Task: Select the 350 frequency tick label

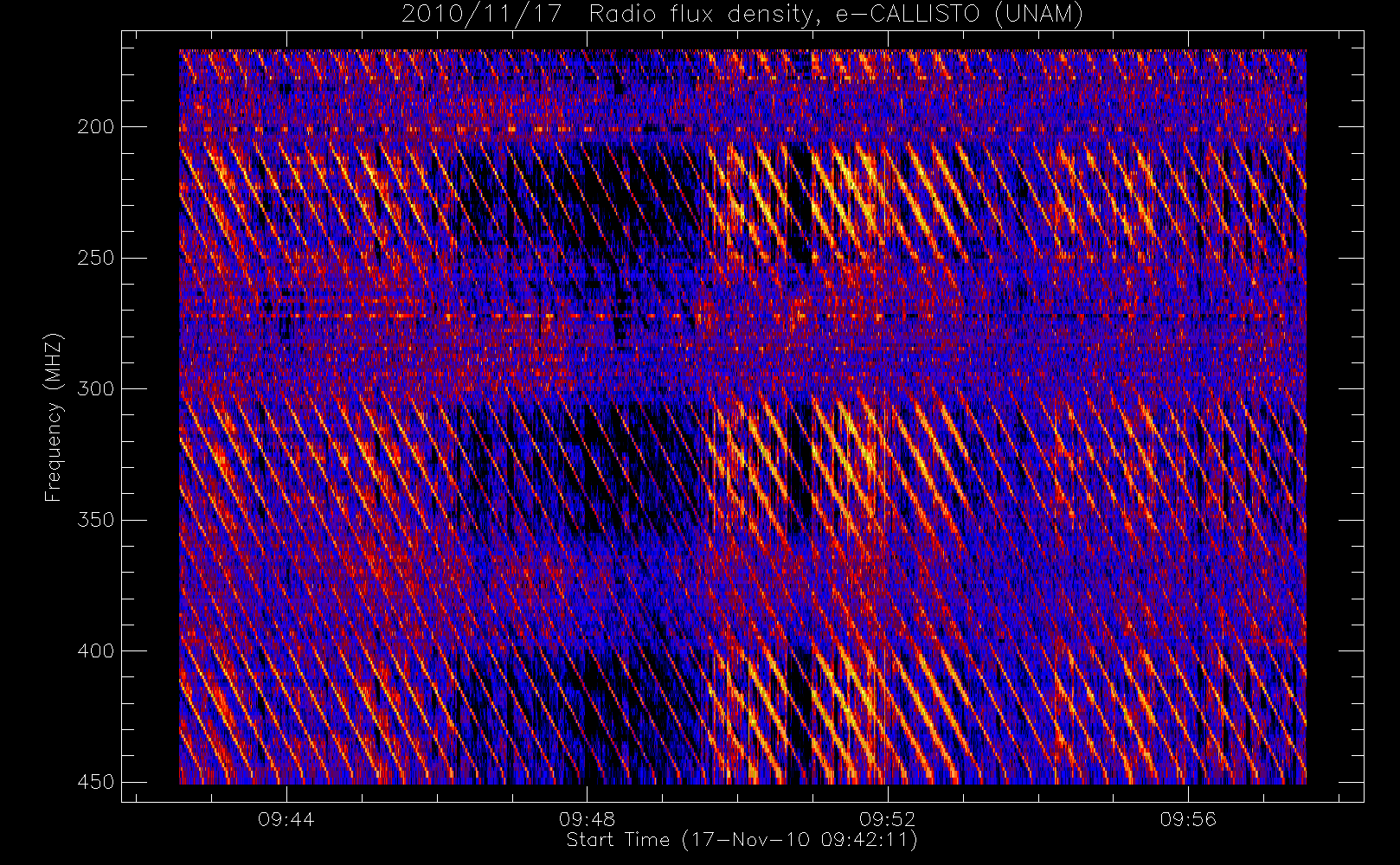Action: [96, 520]
